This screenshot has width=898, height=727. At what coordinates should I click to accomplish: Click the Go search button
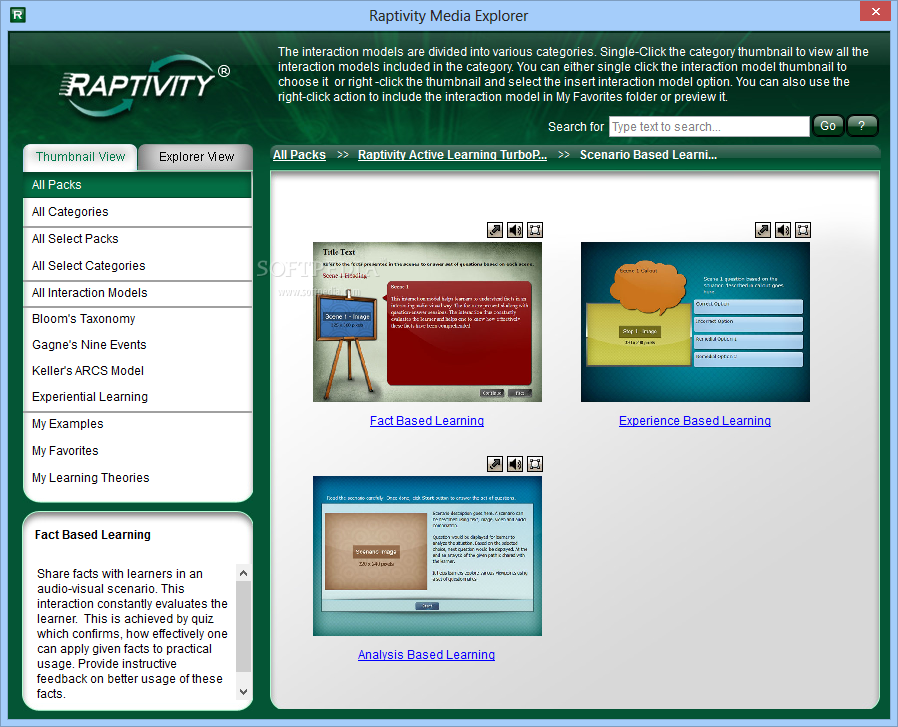[x=828, y=126]
